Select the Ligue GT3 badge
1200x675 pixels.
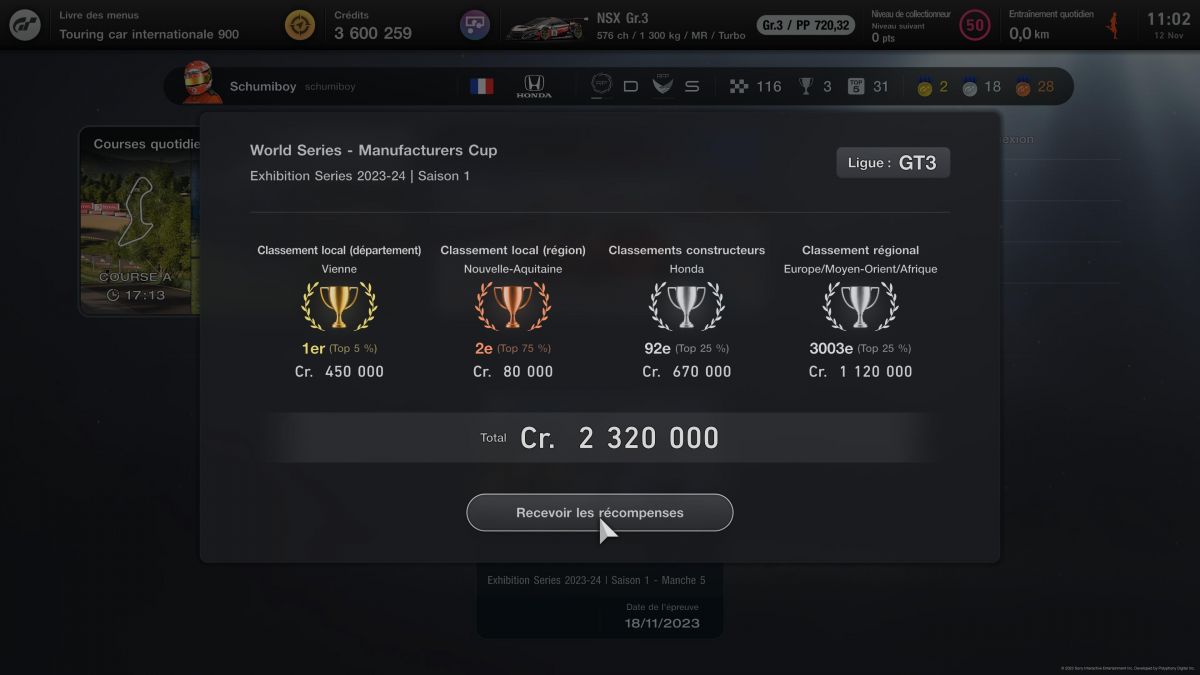(x=893, y=162)
